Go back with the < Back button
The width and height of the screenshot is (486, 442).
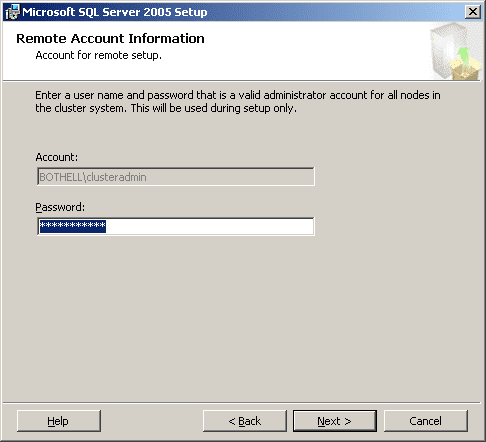point(245,421)
